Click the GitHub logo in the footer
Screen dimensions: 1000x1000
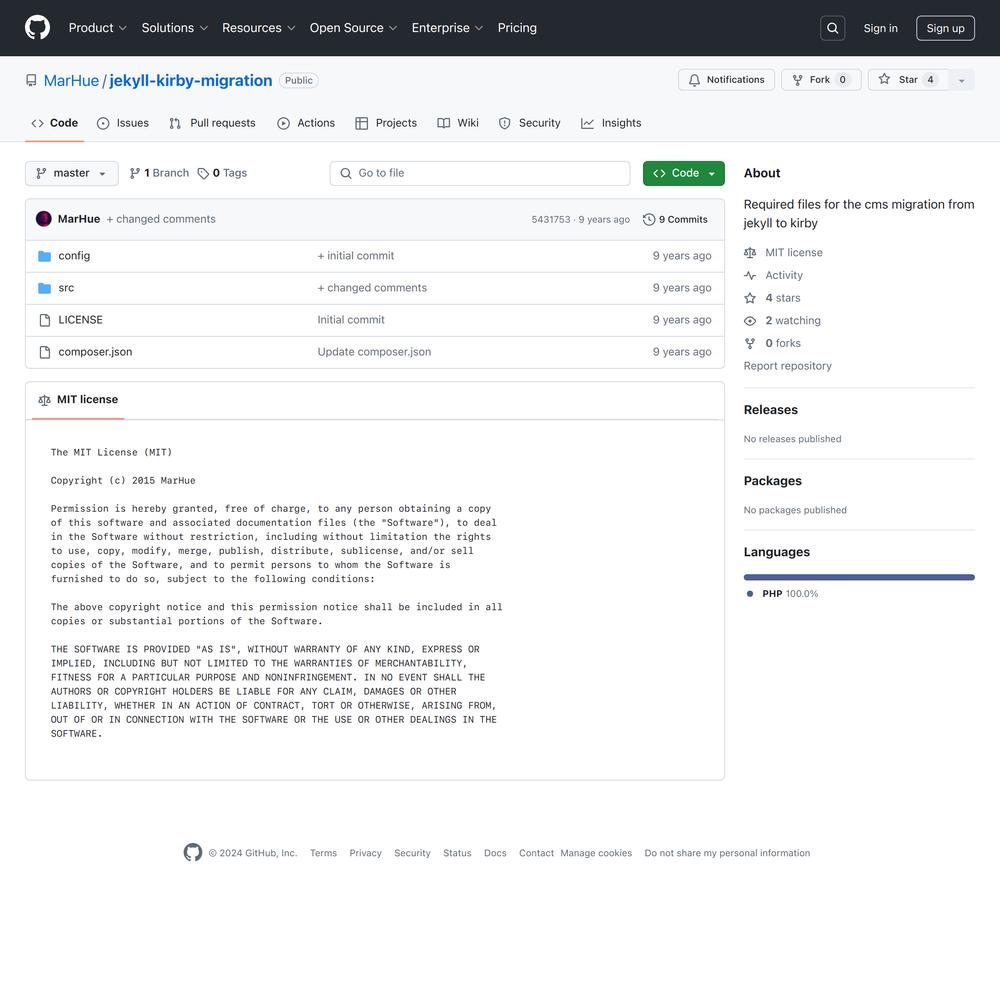click(193, 852)
